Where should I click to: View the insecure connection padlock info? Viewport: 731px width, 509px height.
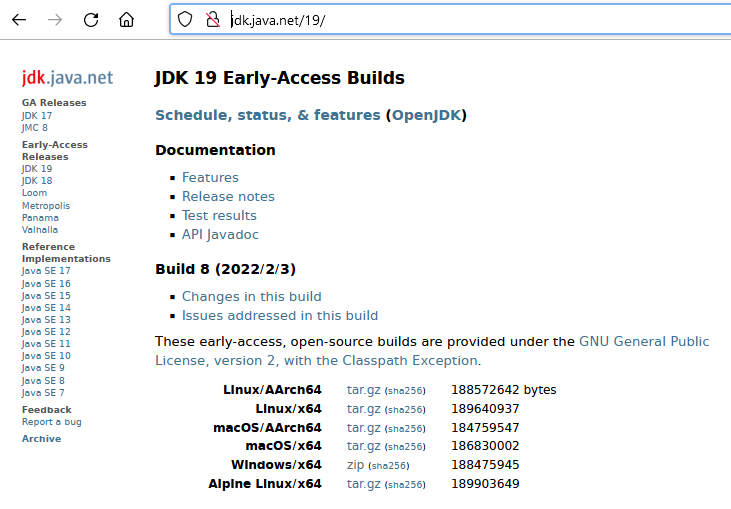pos(213,20)
